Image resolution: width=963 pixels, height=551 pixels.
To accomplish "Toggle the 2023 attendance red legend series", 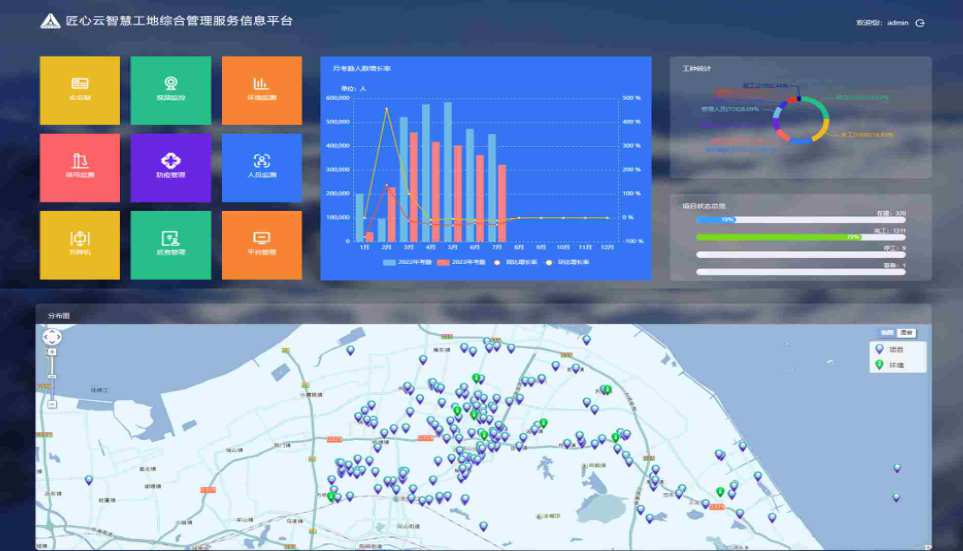I will [463, 262].
